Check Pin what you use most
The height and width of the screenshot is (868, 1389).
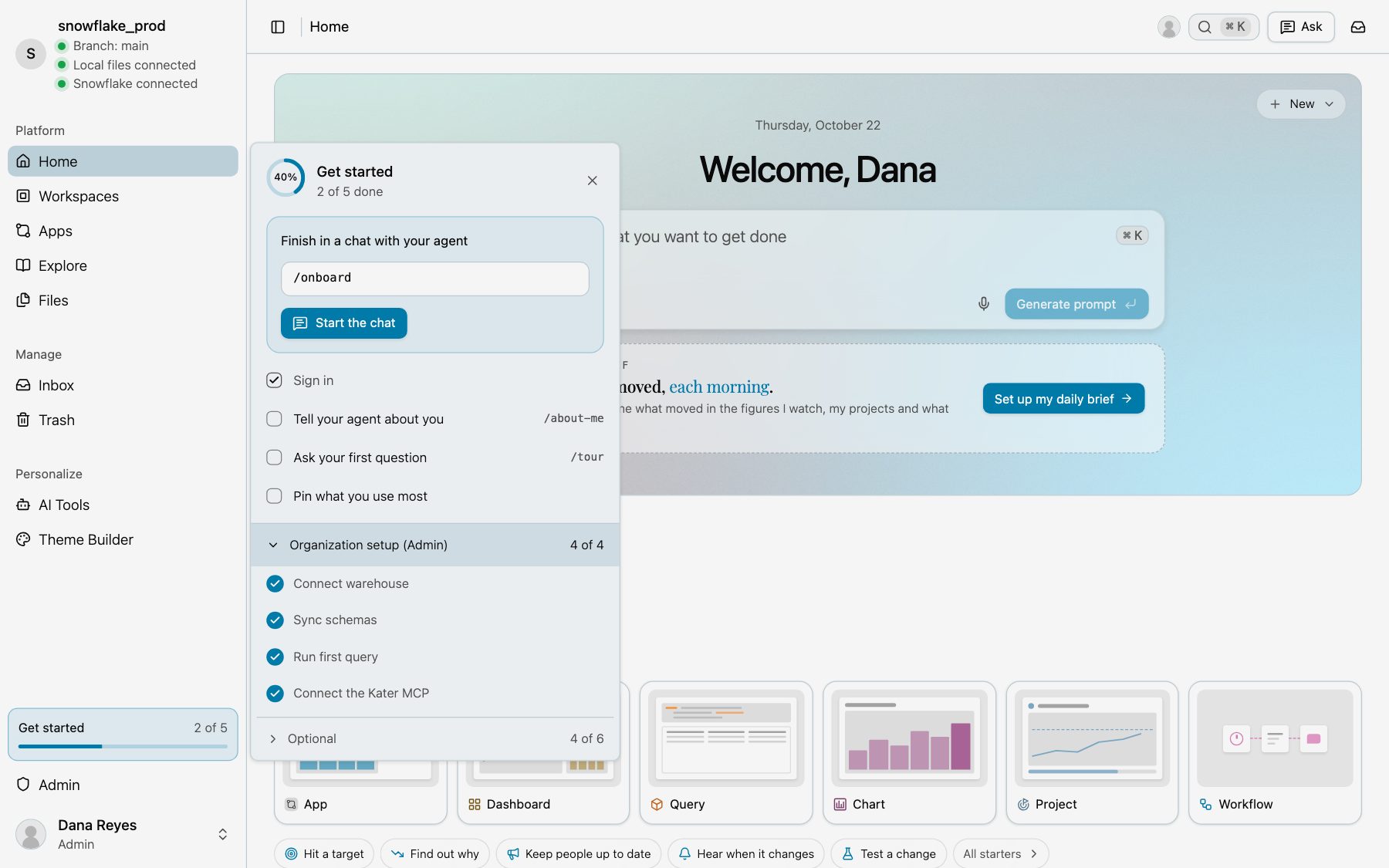click(x=274, y=496)
